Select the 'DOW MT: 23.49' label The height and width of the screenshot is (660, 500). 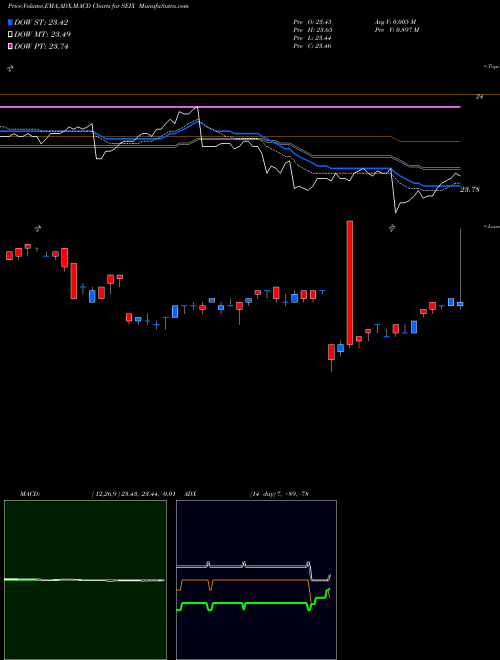(x=42, y=35)
